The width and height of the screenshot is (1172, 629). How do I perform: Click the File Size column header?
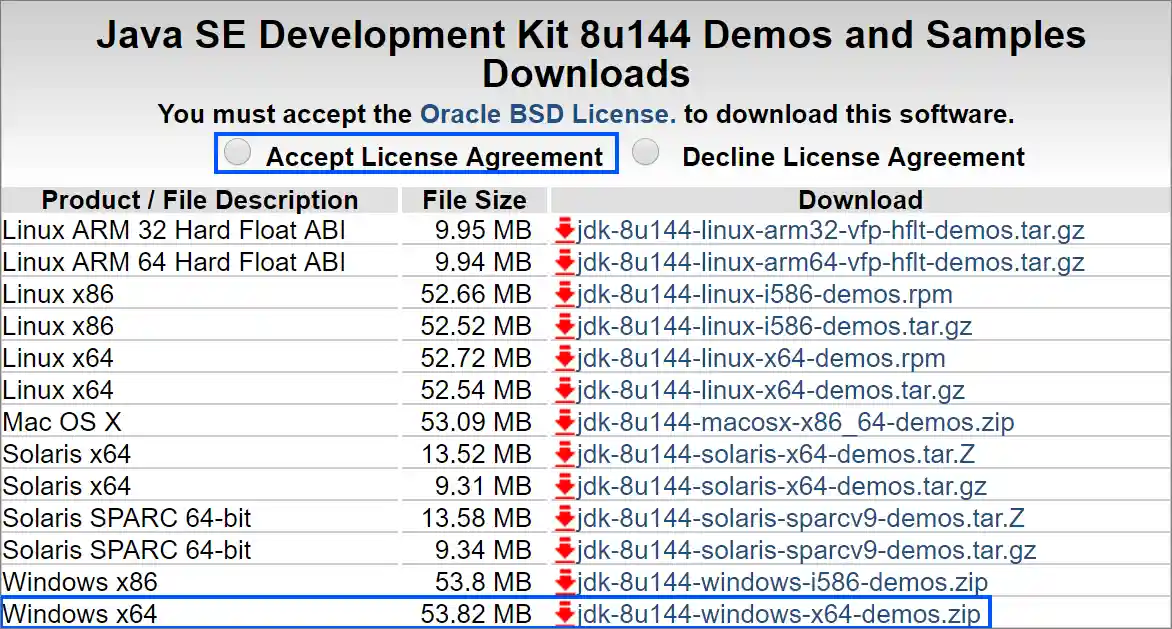pyautogui.click(x=474, y=200)
